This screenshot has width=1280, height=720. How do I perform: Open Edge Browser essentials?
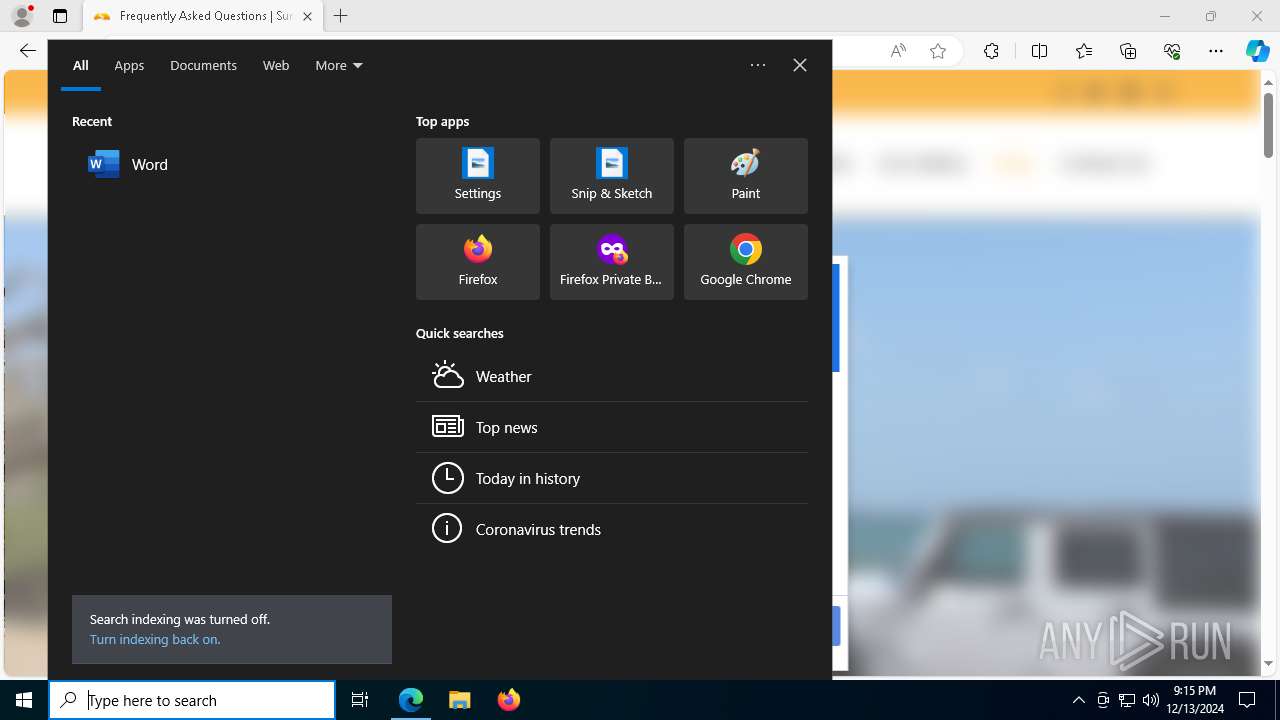1172,51
